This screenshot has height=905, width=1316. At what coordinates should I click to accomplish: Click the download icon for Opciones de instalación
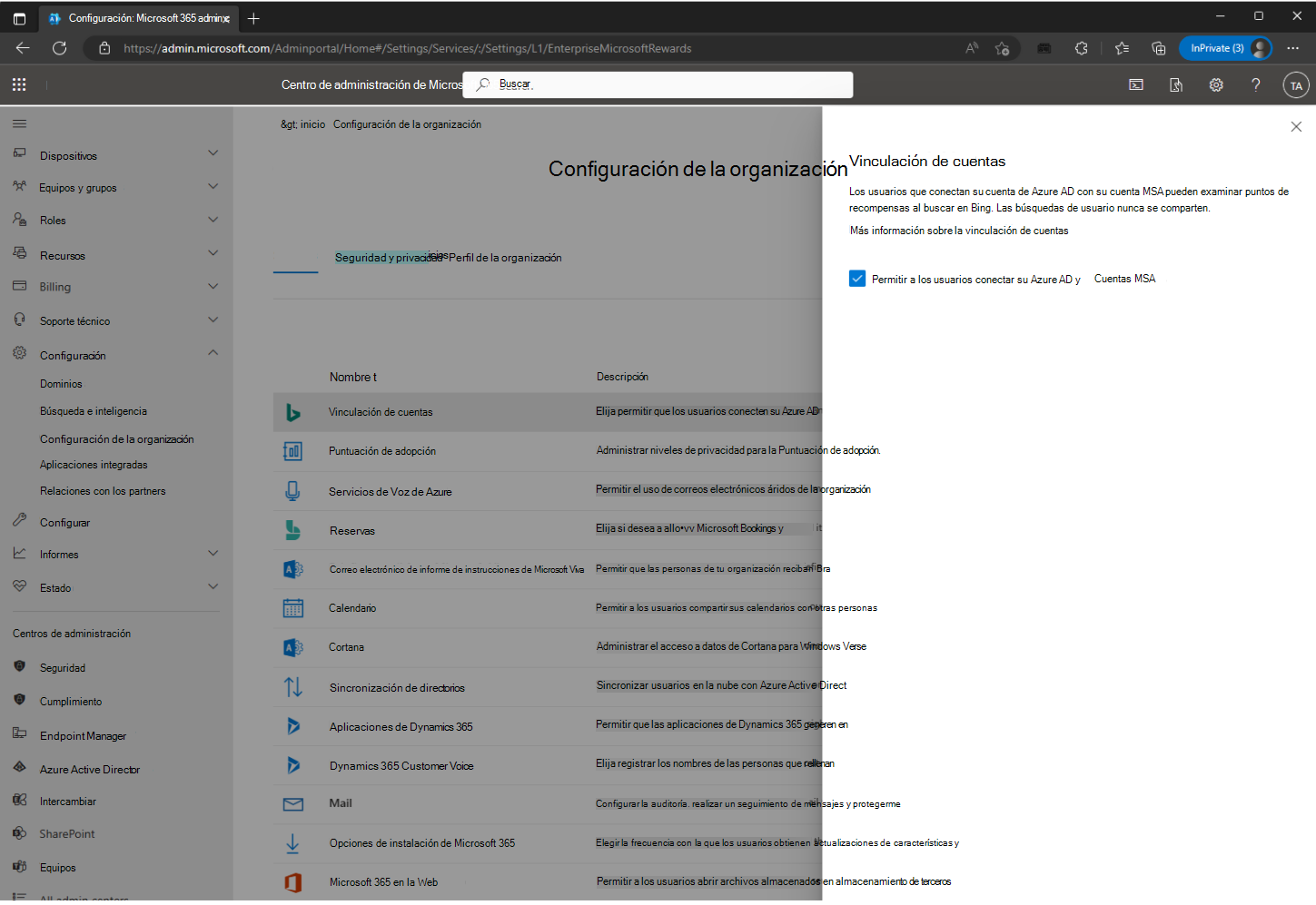coord(292,843)
